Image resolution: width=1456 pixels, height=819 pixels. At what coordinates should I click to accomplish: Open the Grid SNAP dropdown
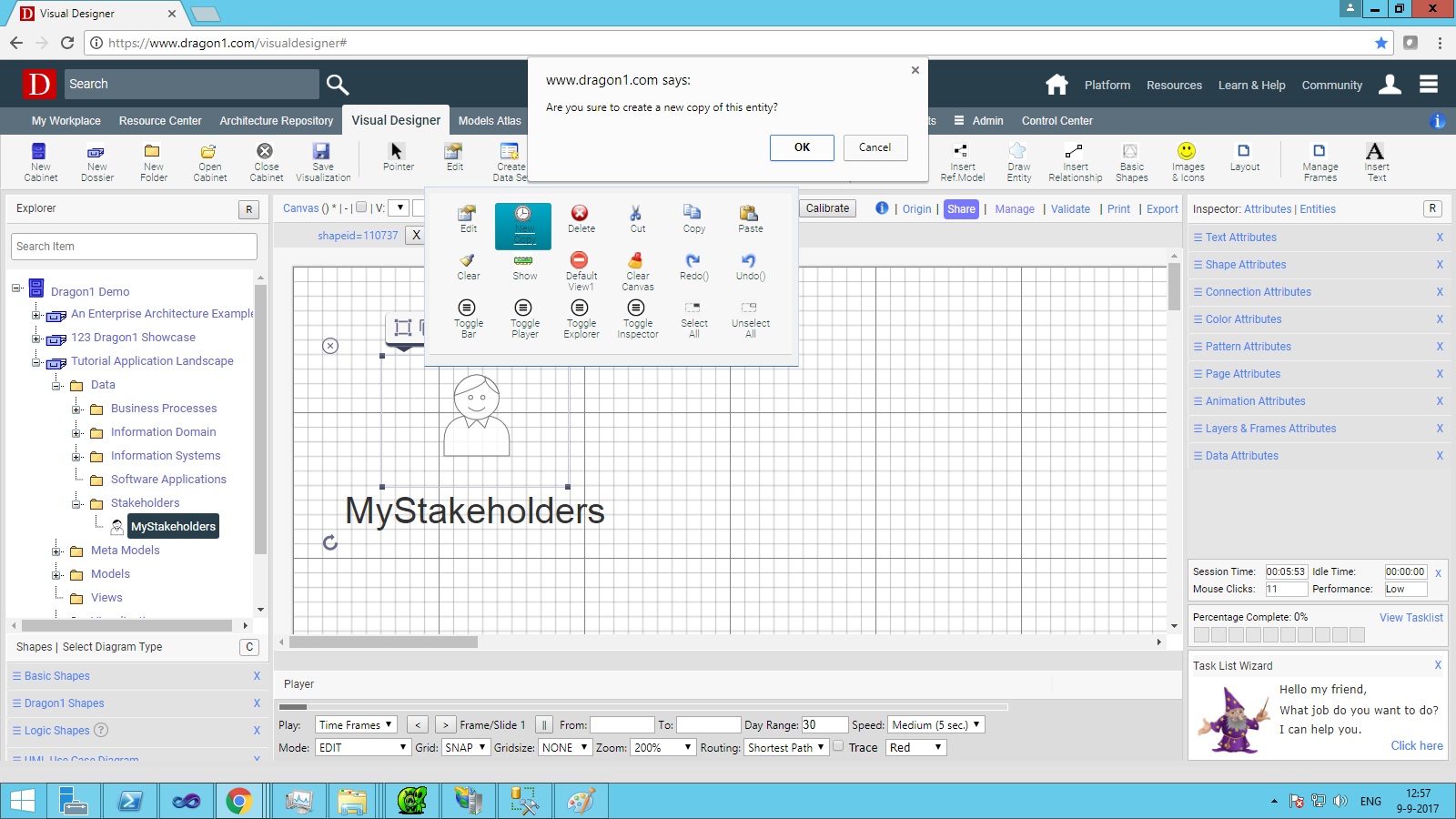click(466, 747)
